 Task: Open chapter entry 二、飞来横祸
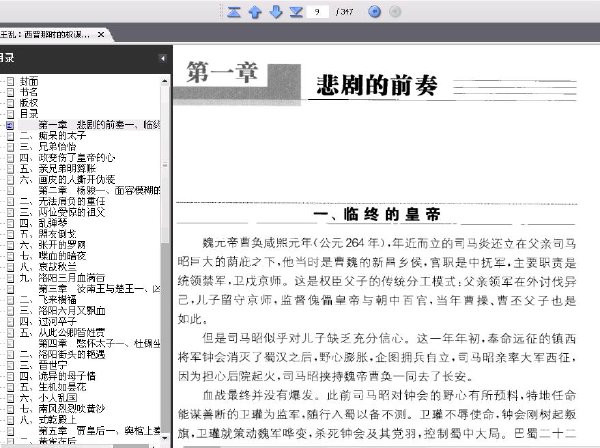[48, 300]
